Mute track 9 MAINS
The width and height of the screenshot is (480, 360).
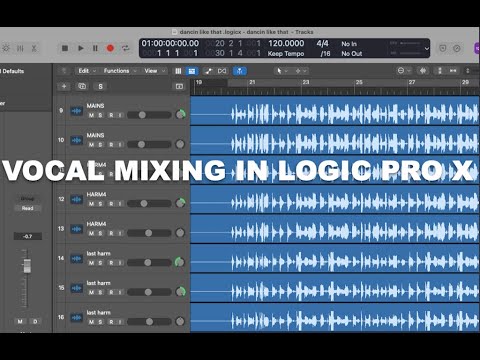click(x=91, y=115)
